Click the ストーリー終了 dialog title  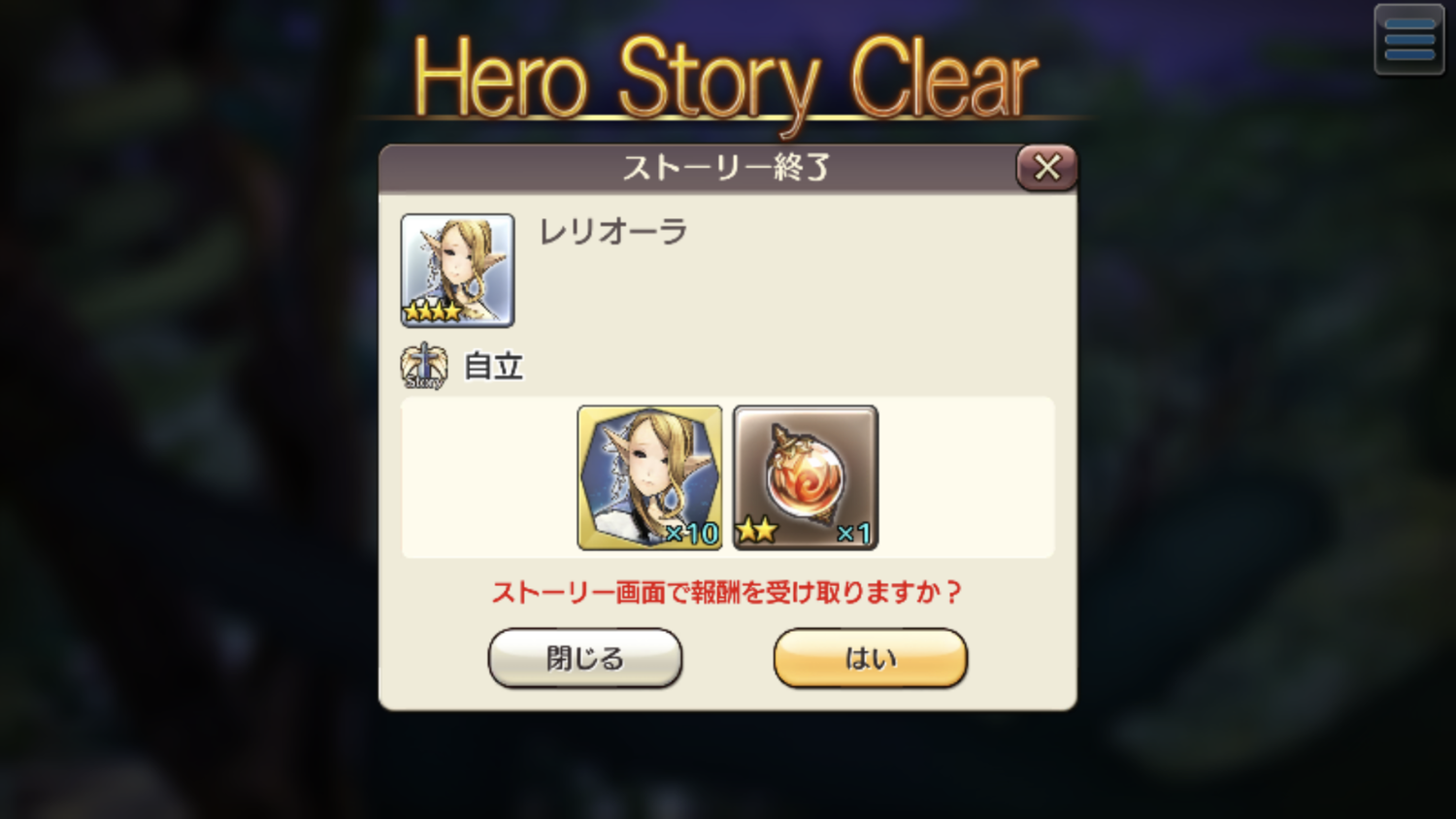(x=726, y=167)
